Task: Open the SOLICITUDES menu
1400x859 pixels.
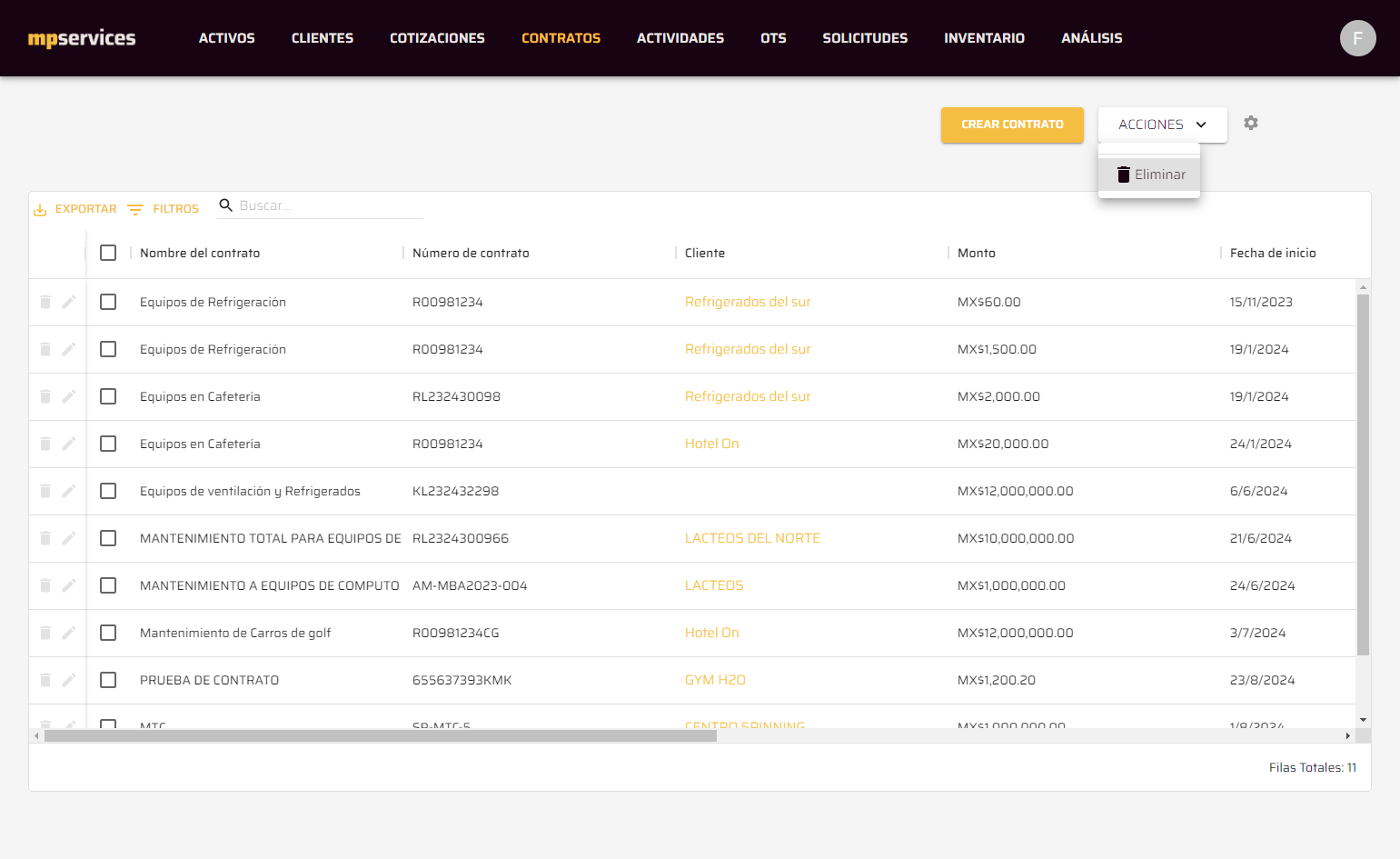Action: click(x=865, y=38)
